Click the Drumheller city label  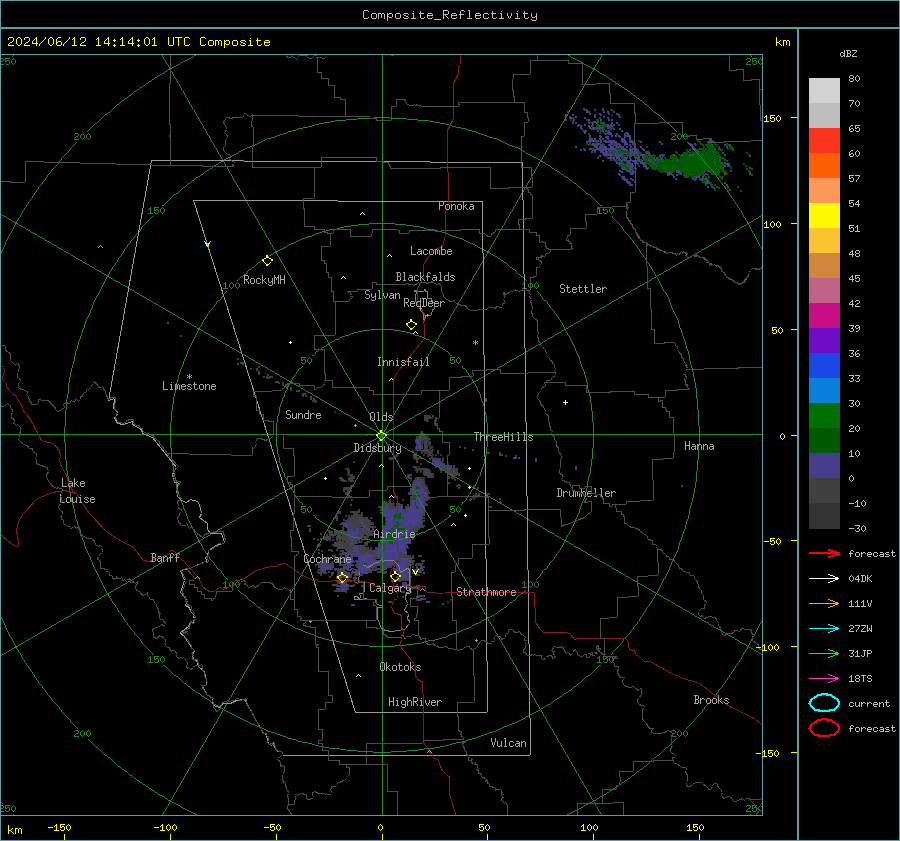point(586,493)
